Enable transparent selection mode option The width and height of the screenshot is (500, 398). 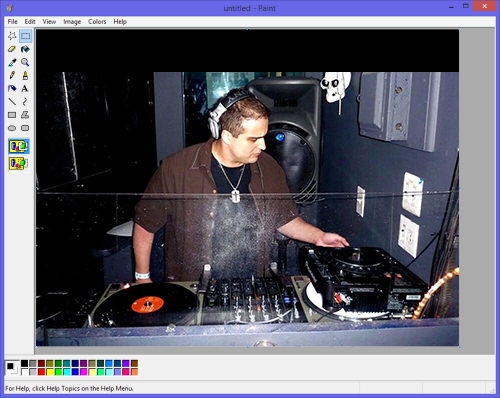[x=19, y=164]
